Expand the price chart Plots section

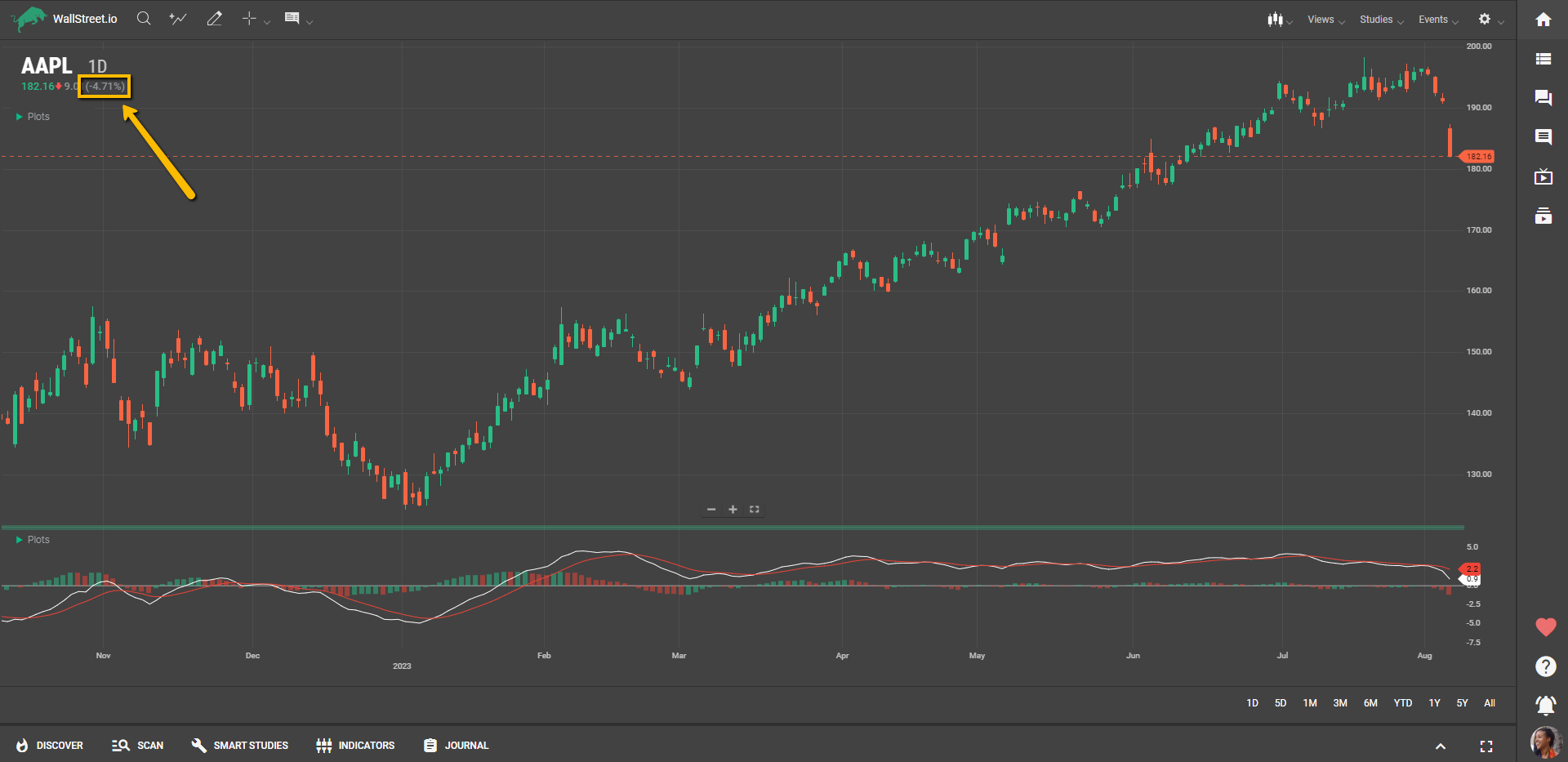point(33,117)
